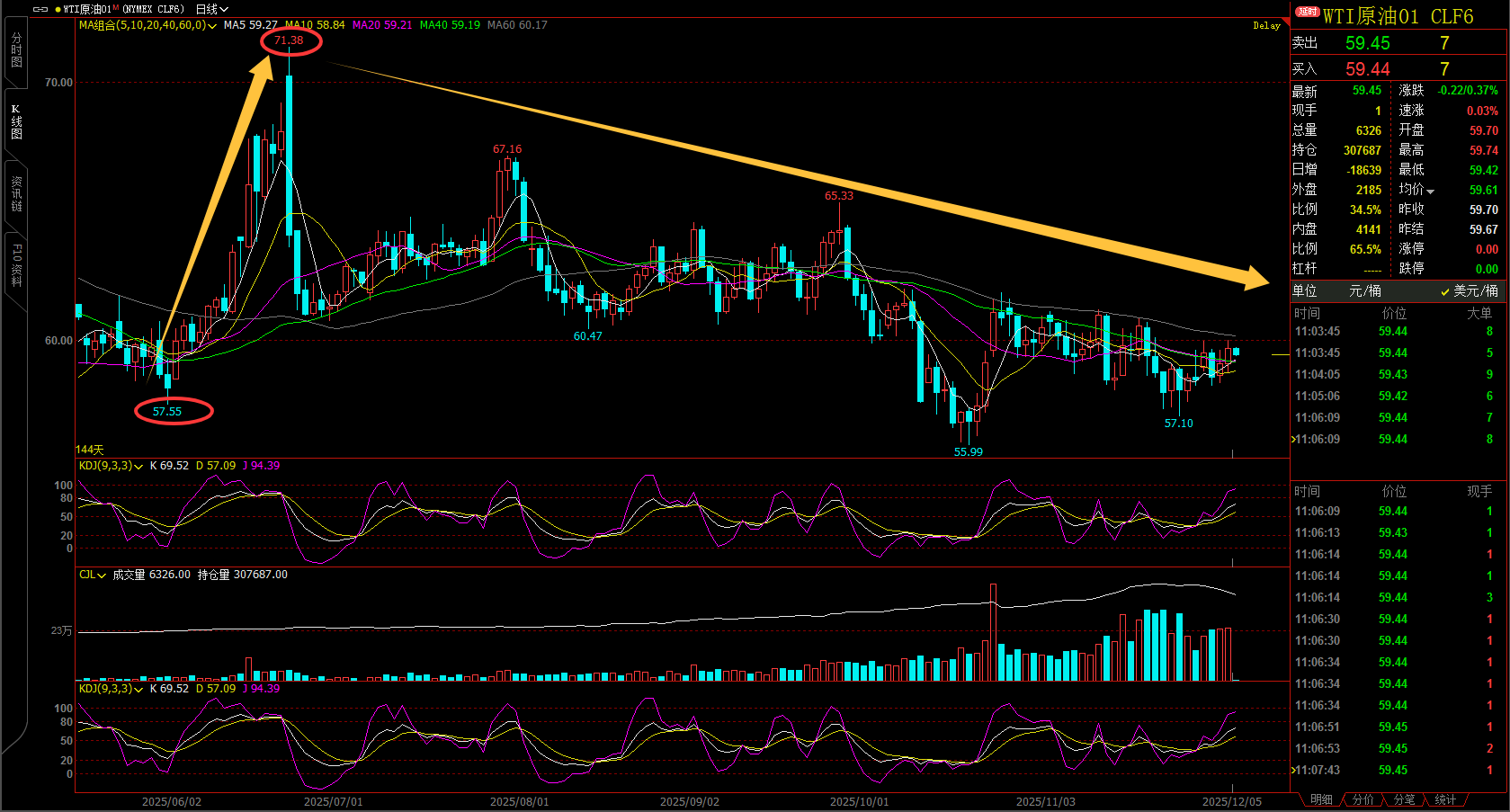The image size is (1510, 812).
Task: Click the yellow dot marker before WTI原油01
Action: (58, 9)
